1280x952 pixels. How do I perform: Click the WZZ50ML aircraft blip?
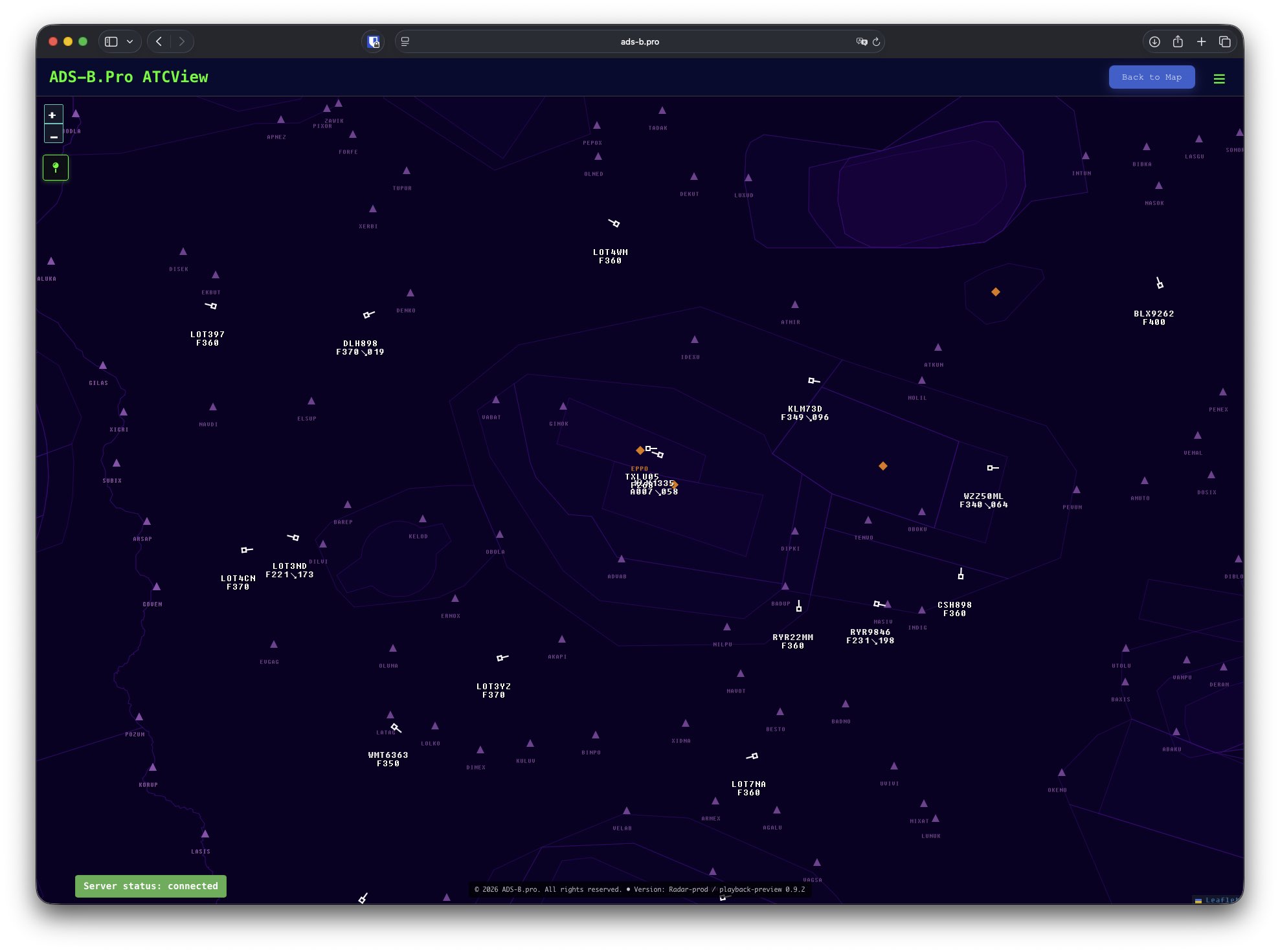(991, 467)
